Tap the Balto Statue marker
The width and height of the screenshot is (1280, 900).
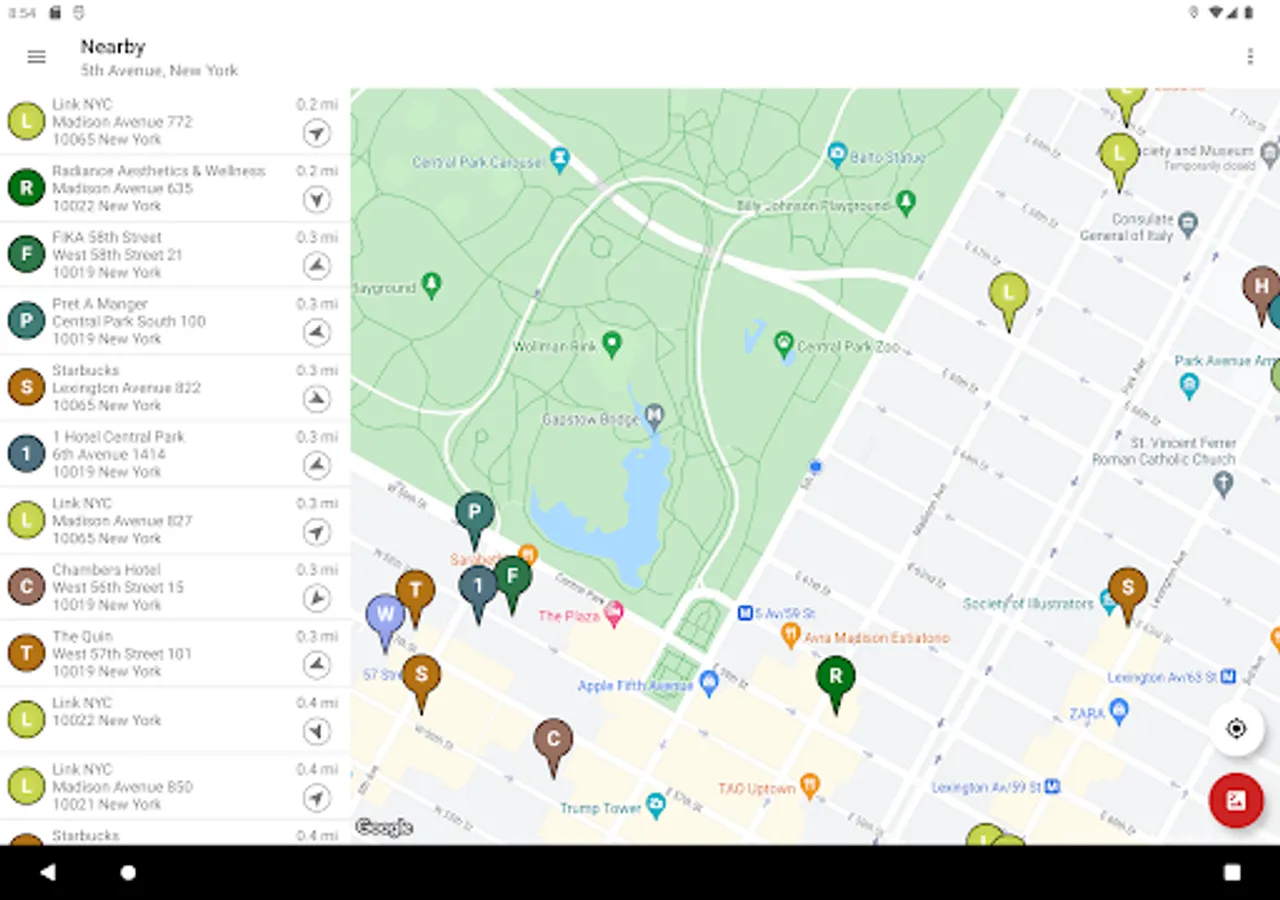click(x=837, y=154)
